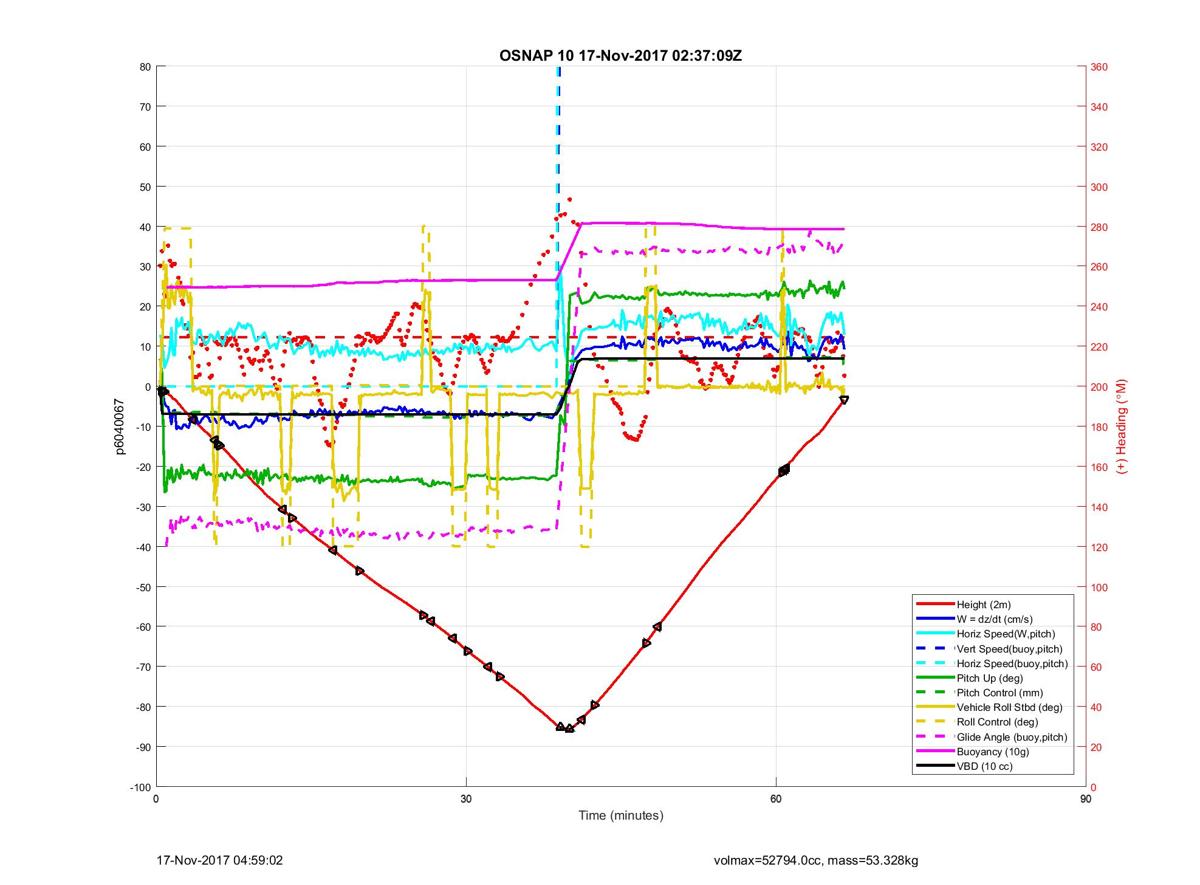Click the '120' tick on the Heading axis
The image size is (1200, 885).
[1099, 547]
